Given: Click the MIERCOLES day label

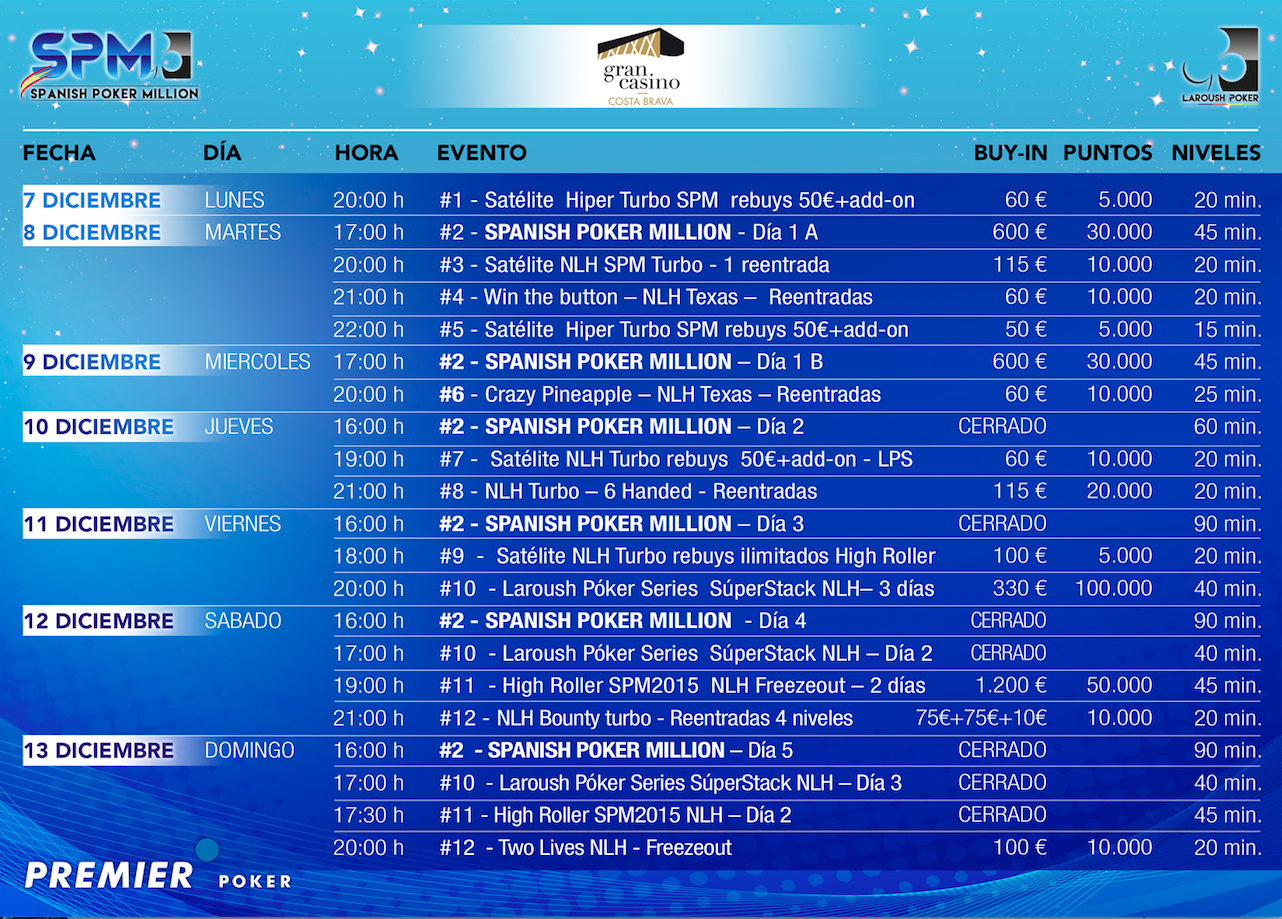Looking at the screenshot, I should (258, 362).
